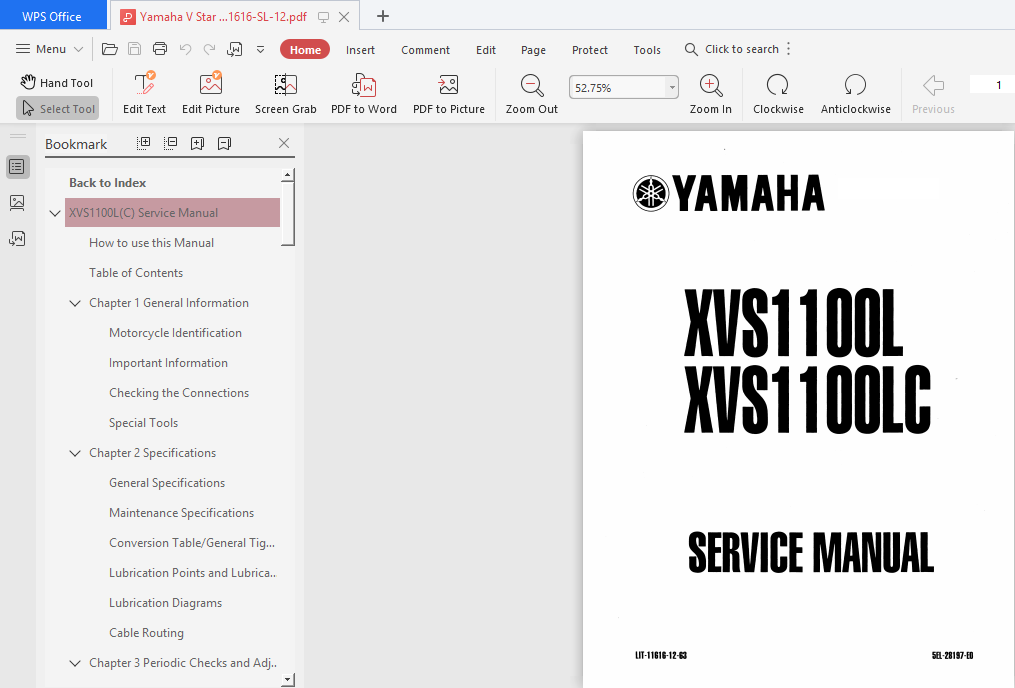Show the thumbnail sidebar panel icon
1015x688 pixels.
click(x=17, y=203)
